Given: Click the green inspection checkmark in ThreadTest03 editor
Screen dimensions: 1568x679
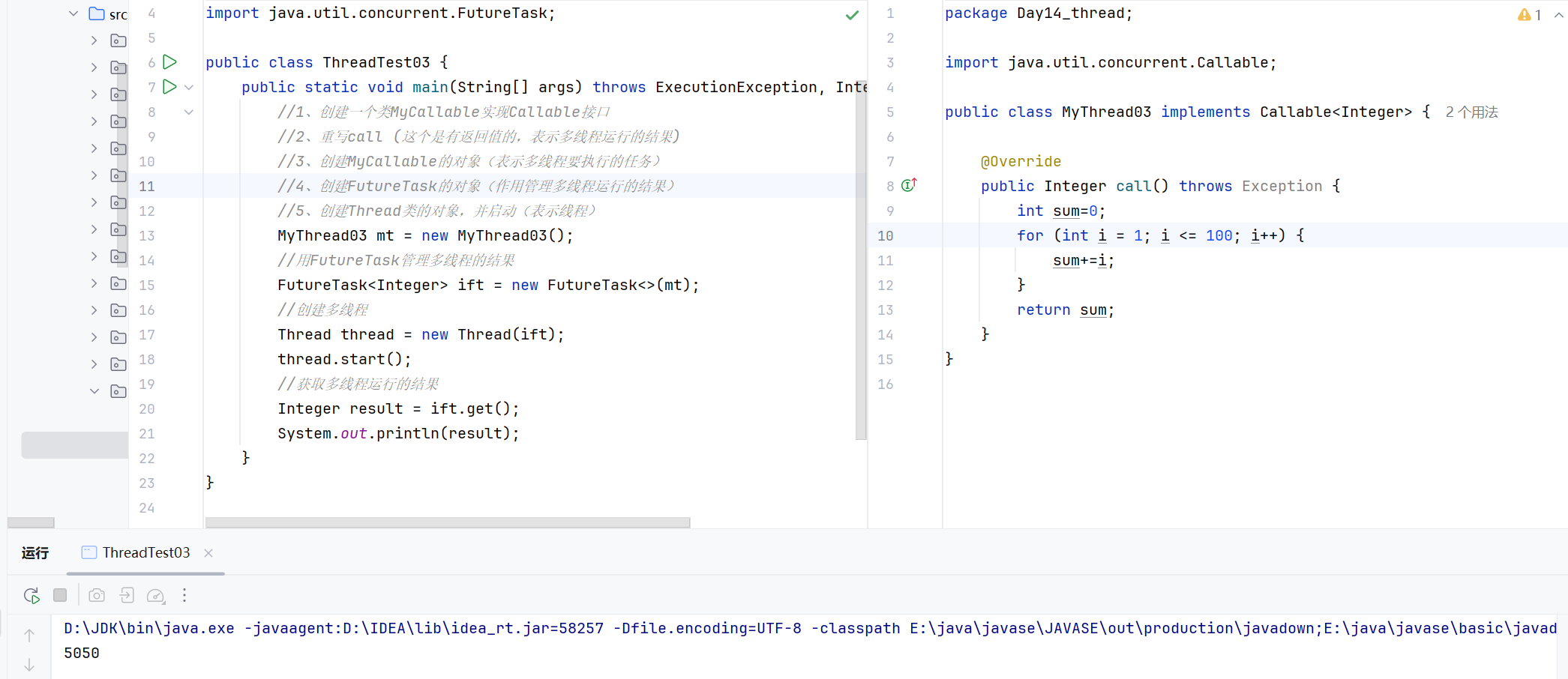Looking at the screenshot, I should tap(852, 15).
